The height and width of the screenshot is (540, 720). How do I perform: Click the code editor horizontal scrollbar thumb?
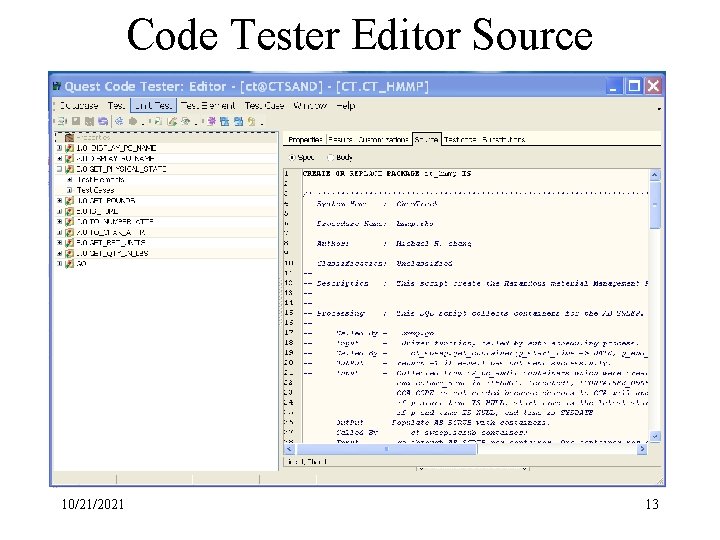click(x=385, y=449)
